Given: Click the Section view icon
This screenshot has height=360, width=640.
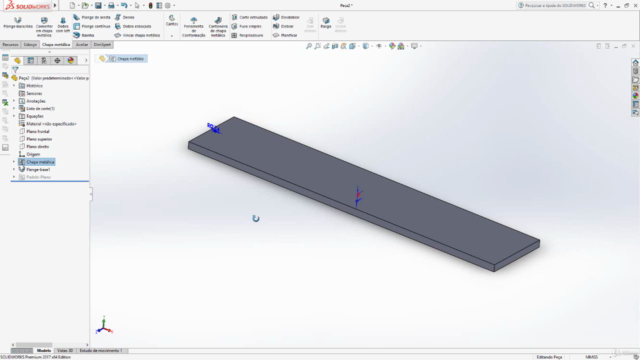Looking at the screenshot, I should tap(335, 46).
